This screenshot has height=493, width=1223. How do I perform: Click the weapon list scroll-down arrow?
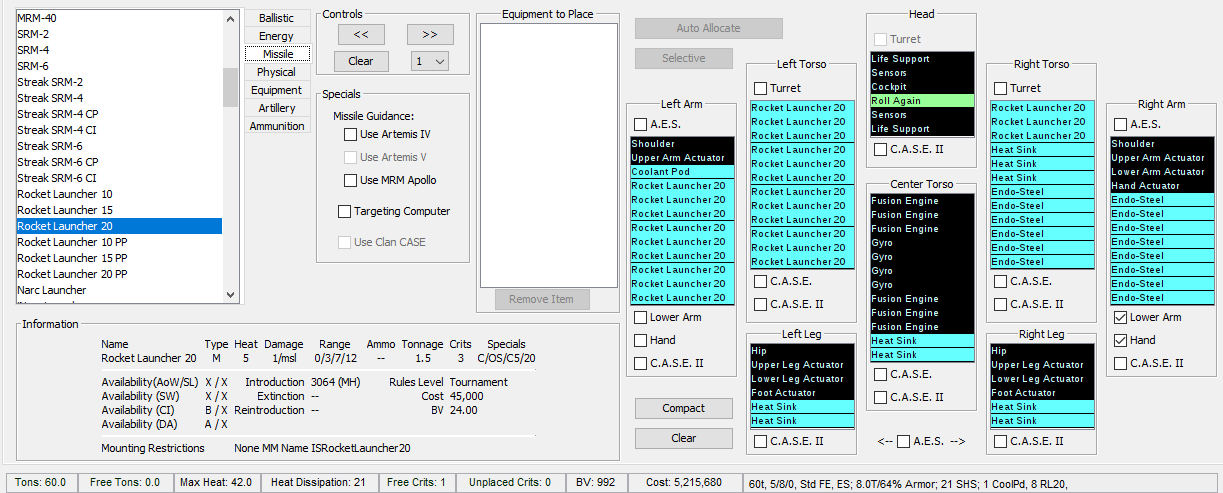231,294
